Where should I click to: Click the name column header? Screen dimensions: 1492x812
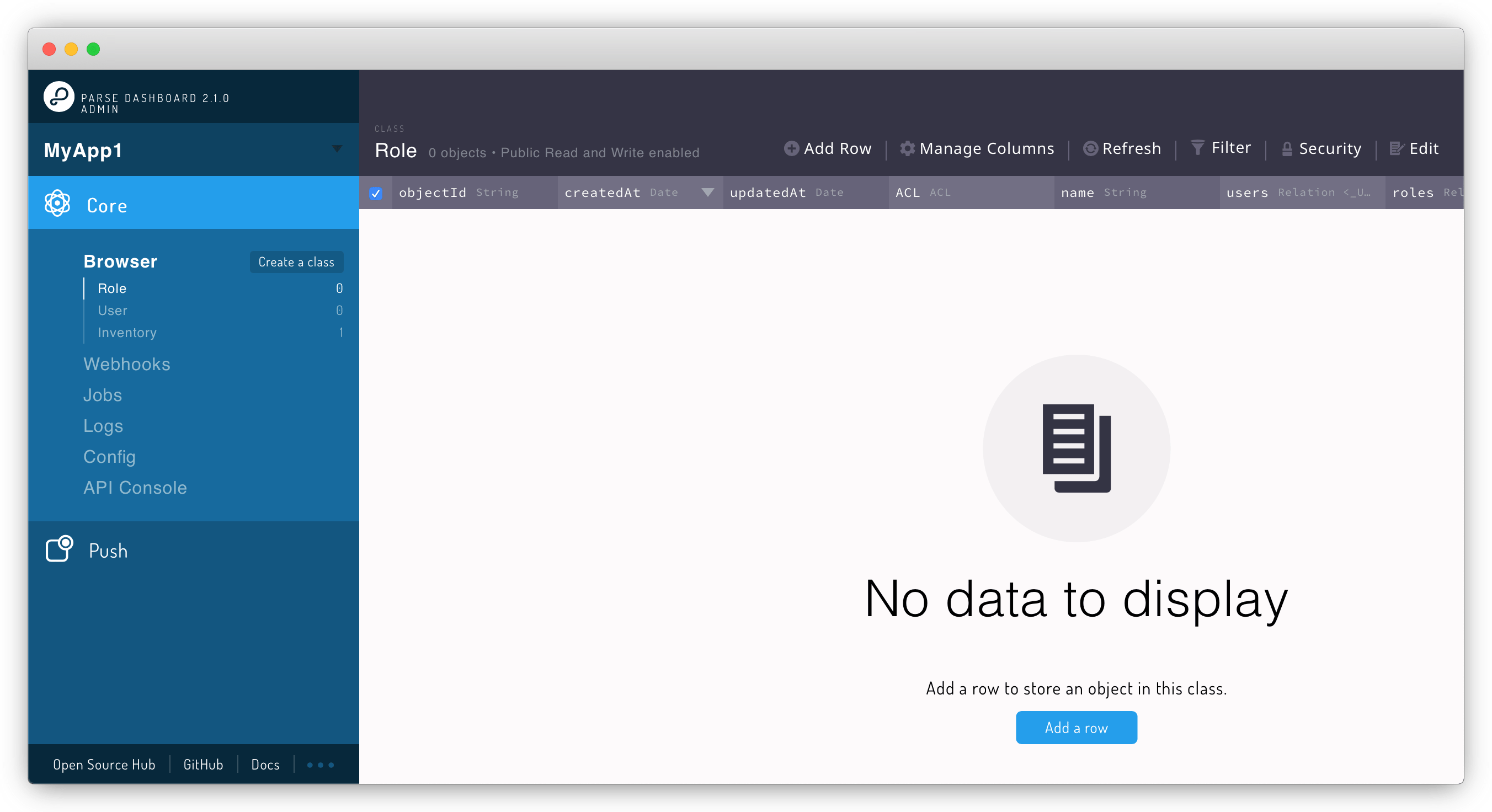[x=1137, y=193]
